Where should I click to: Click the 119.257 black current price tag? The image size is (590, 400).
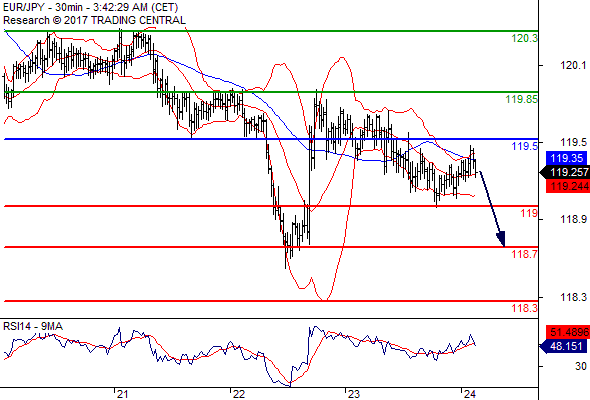click(565, 172)
